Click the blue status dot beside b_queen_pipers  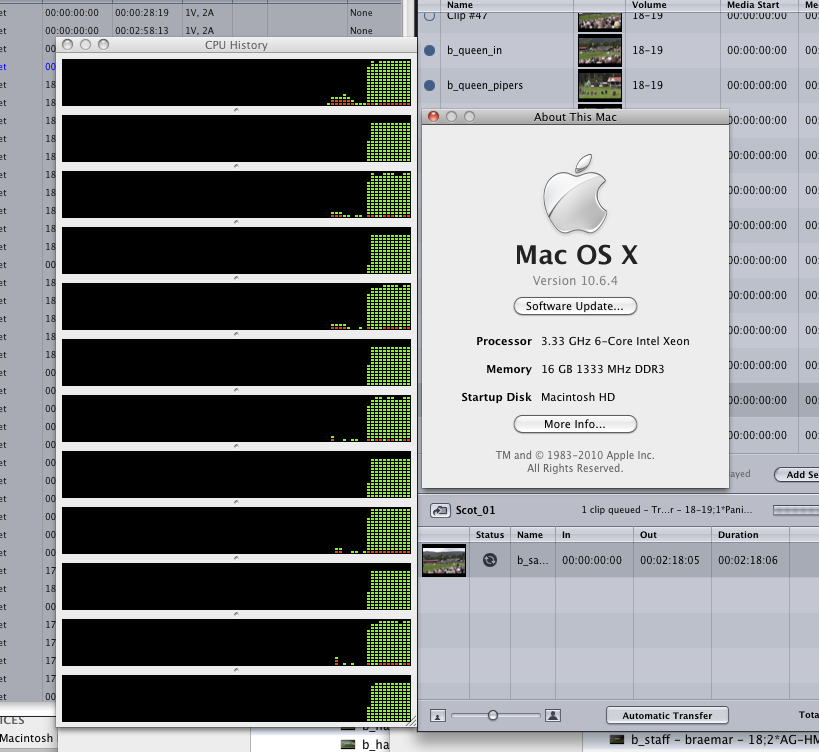(x=429, y=85)
